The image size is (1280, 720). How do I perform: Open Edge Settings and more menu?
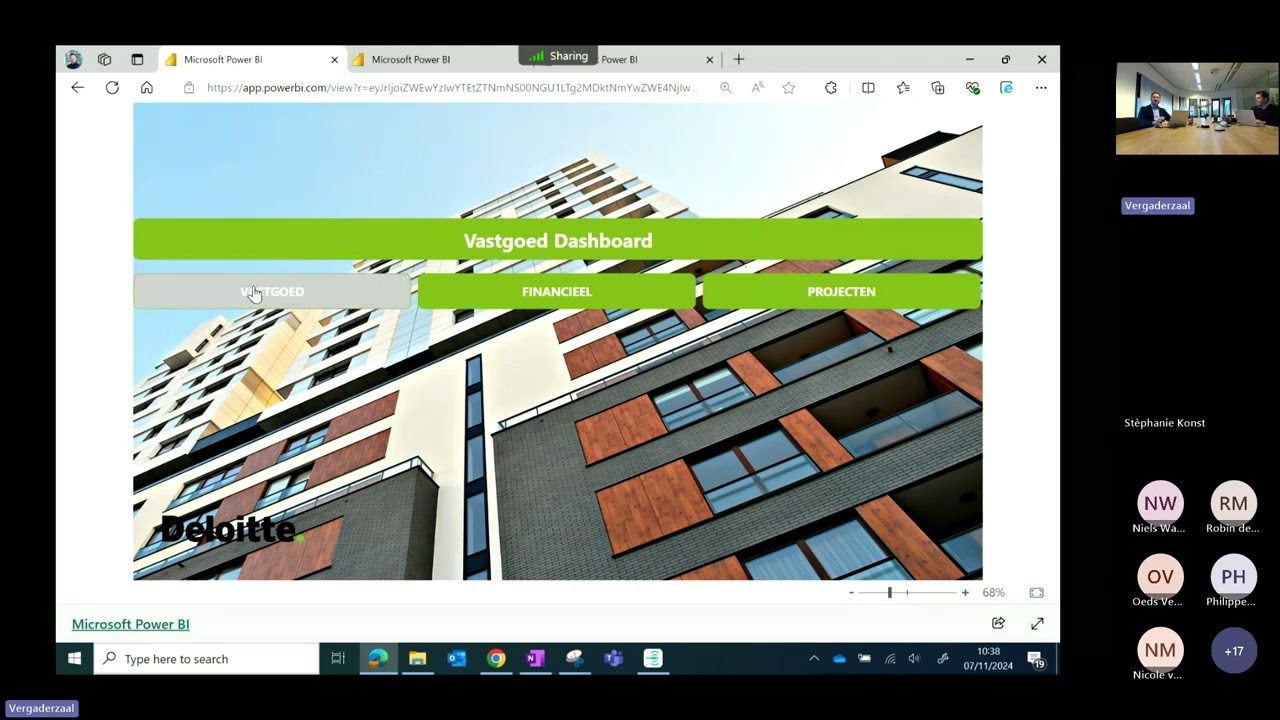click(x=1041, y=88)
